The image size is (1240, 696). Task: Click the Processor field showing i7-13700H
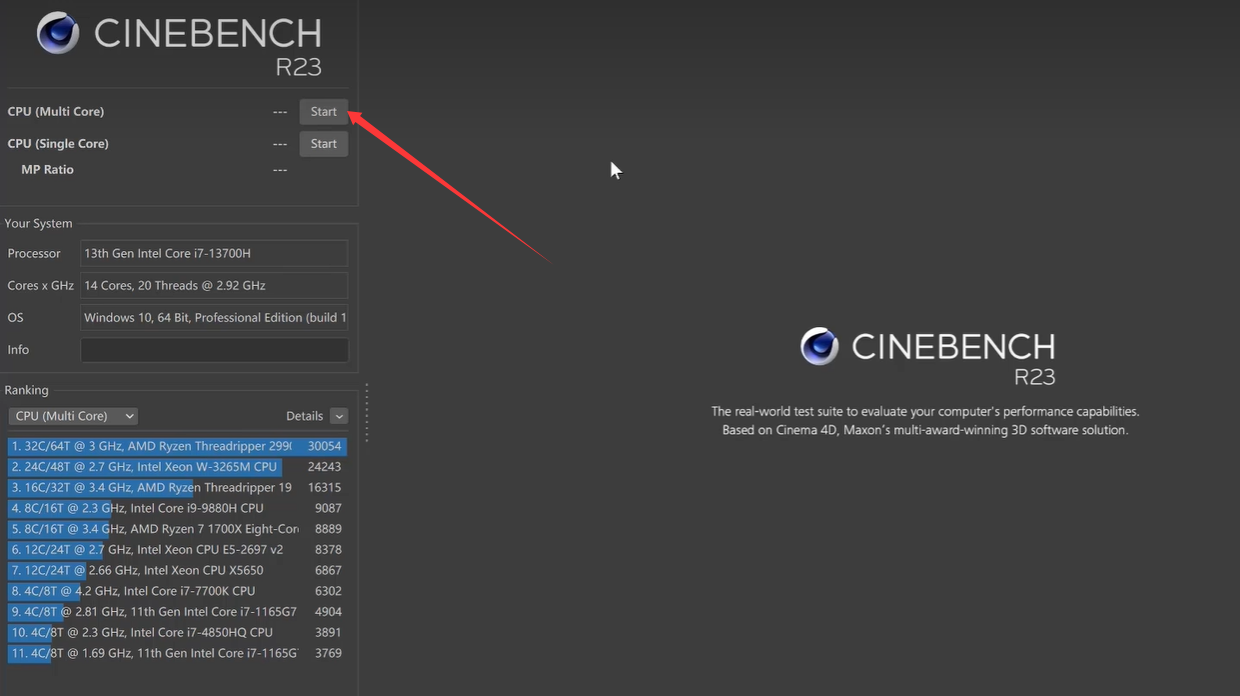pyautogui.click(x=214, y=254)
